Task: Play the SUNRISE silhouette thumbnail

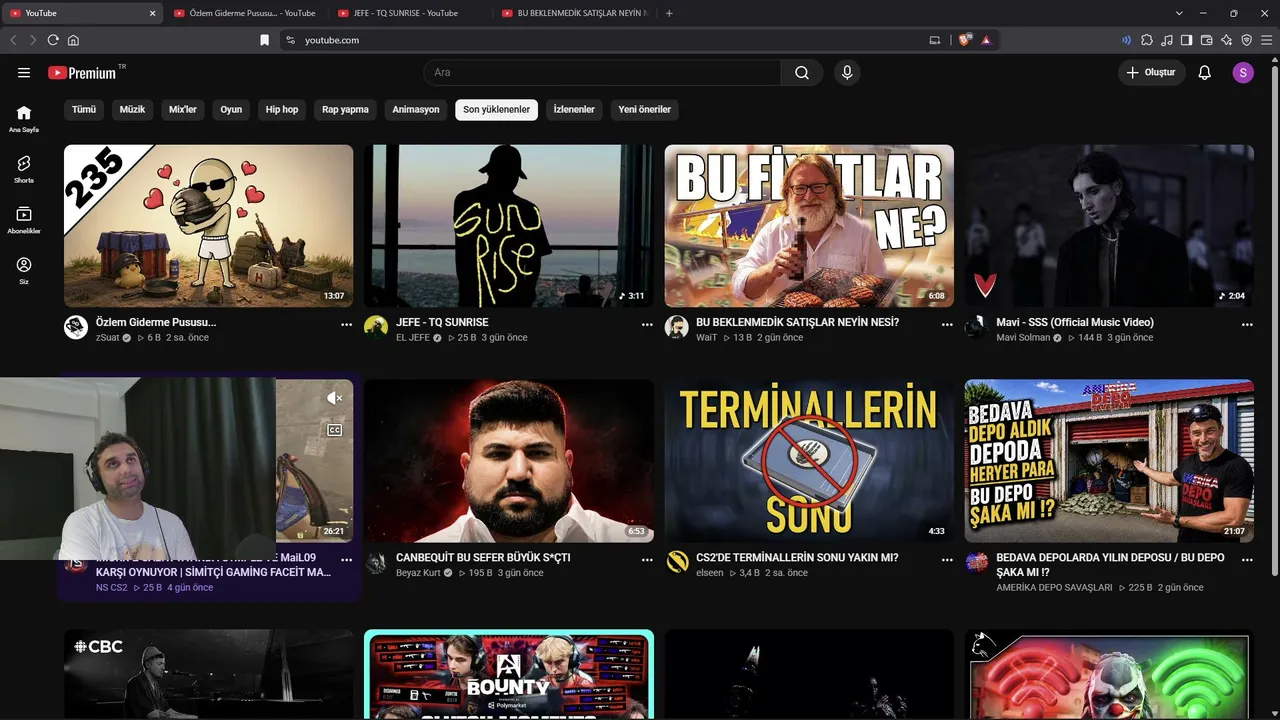Action: tap(509, 226)
